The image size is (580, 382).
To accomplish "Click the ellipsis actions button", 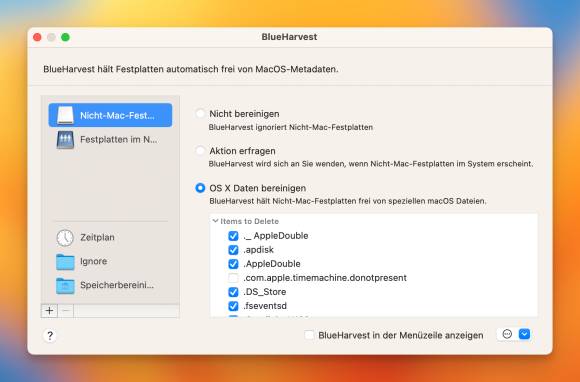I will [x=507, y=334].
